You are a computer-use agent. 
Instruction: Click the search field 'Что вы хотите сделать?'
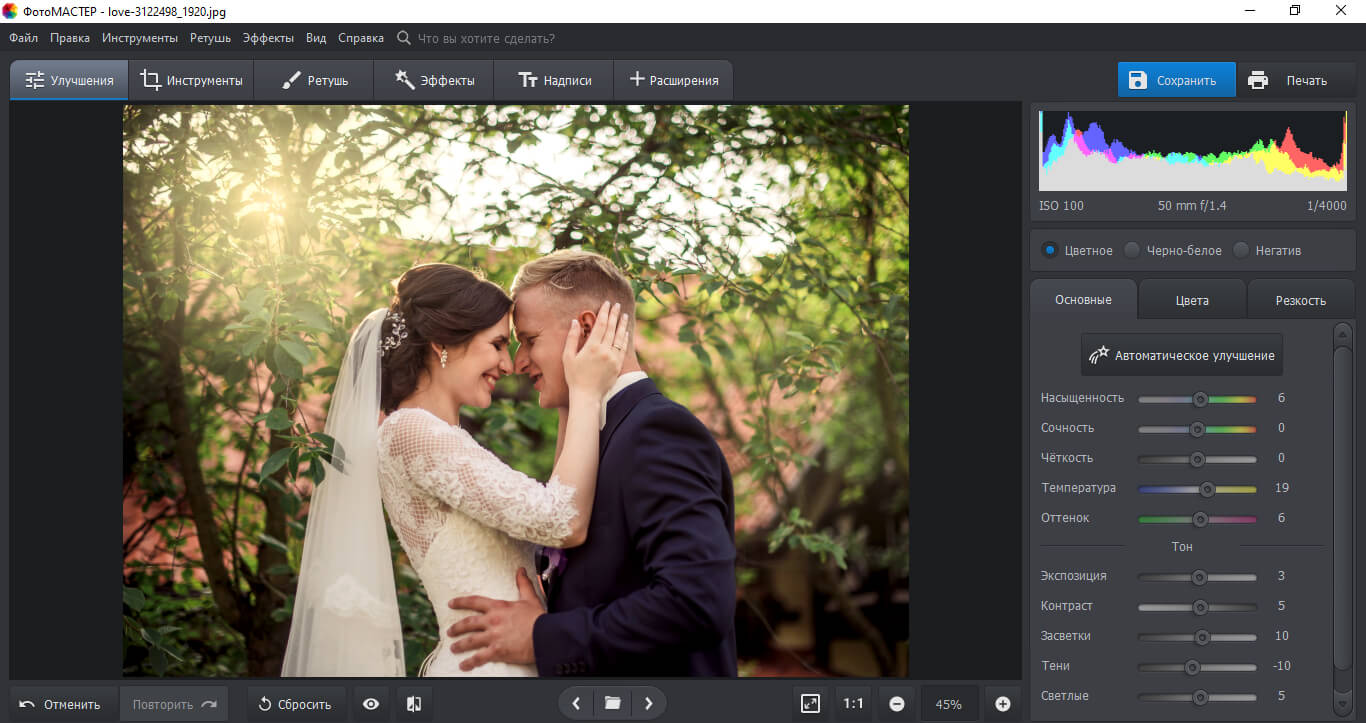click(485, 38)
